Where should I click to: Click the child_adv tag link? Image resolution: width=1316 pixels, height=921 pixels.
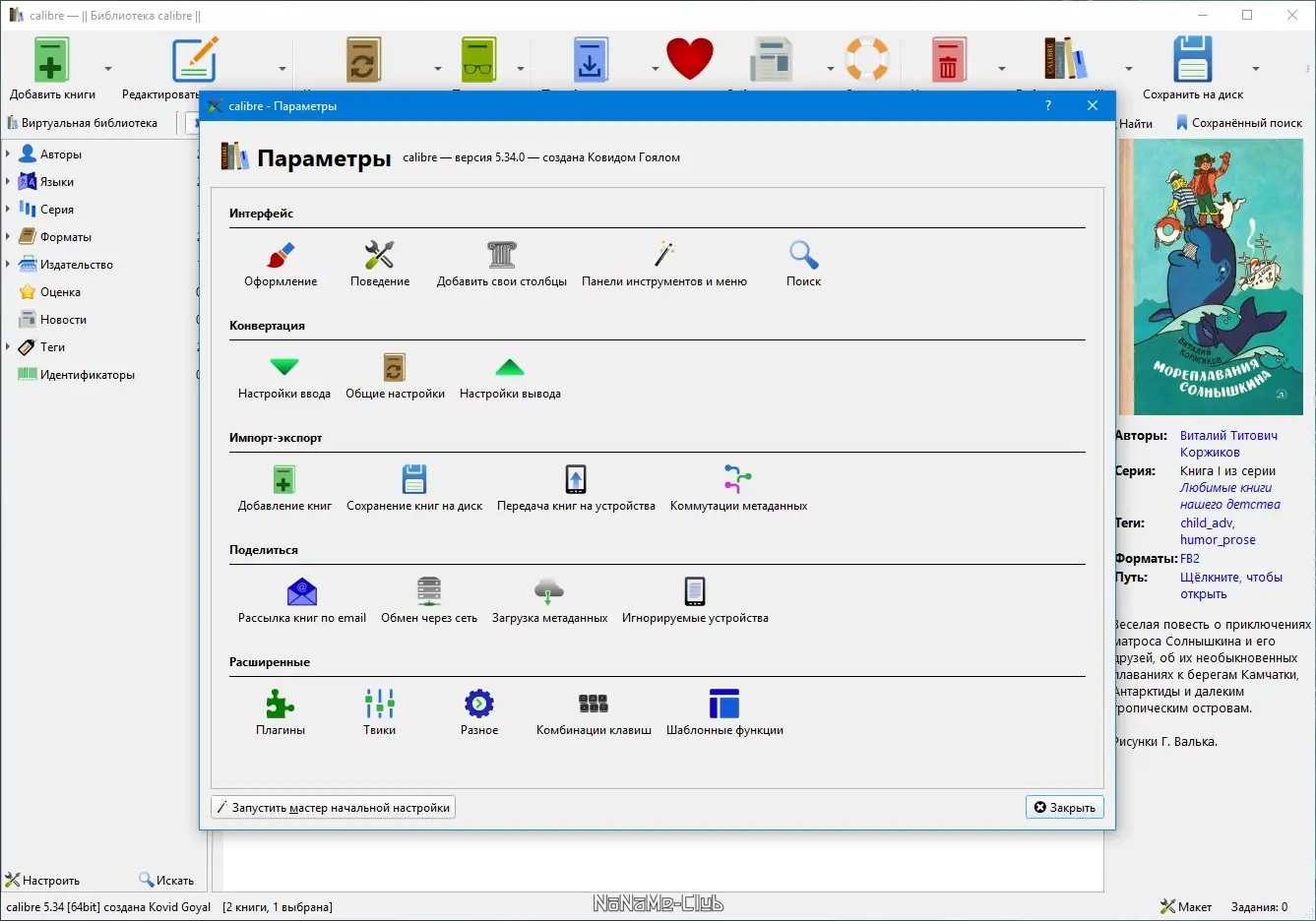(x=1207, y=523)
